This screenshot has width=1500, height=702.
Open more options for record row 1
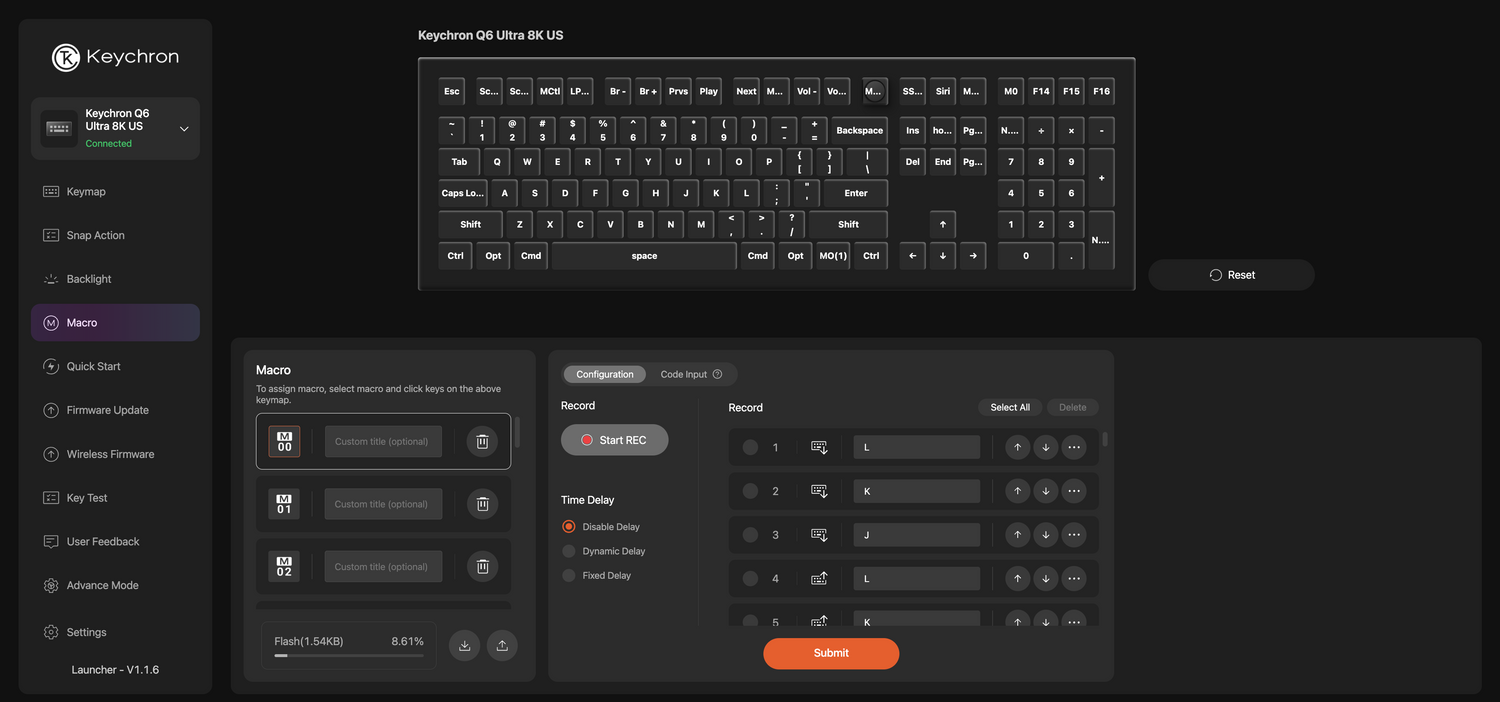click(x=1074, y=447)
